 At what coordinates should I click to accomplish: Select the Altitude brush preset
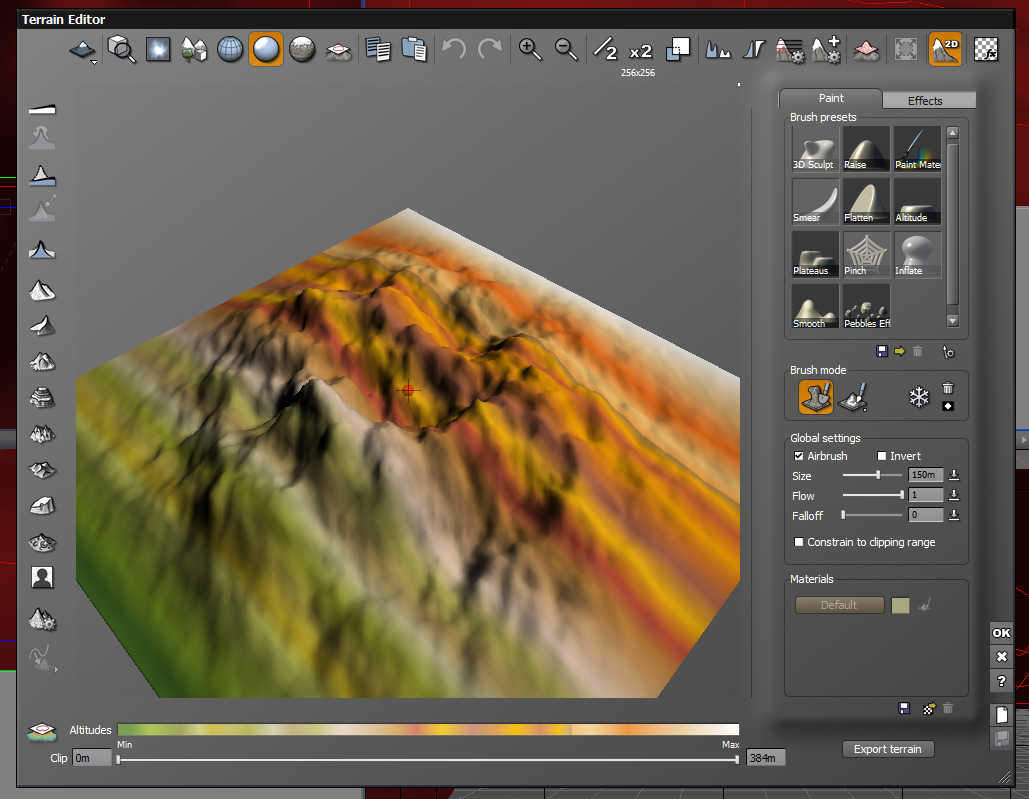click(917, 202)
